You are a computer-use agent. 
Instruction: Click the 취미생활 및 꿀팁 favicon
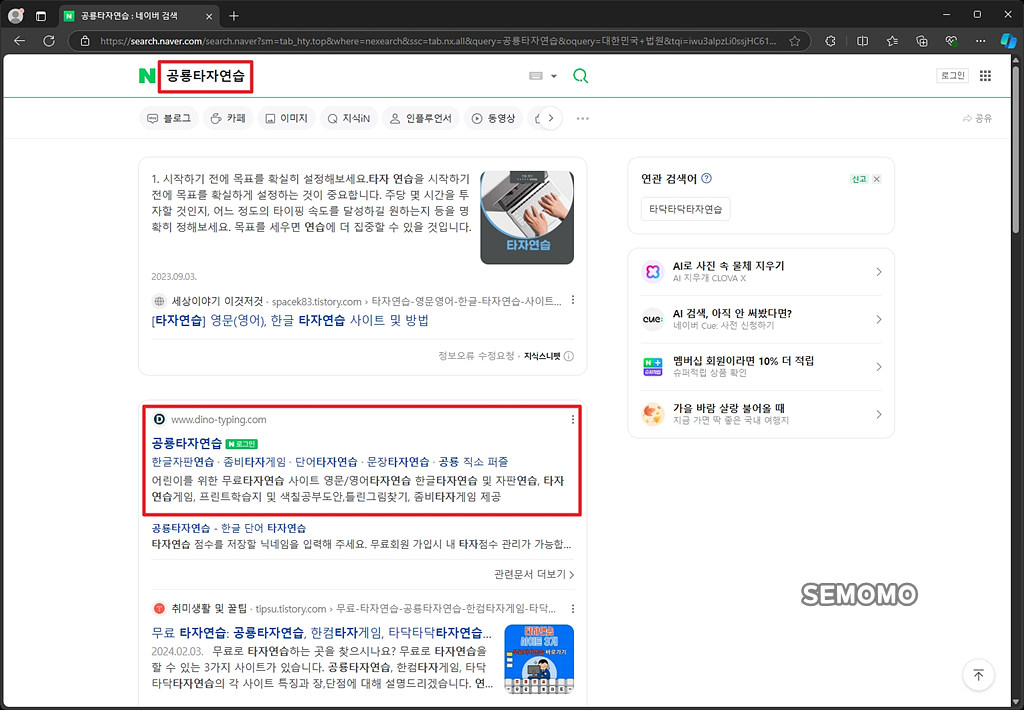tap(159, 609)
